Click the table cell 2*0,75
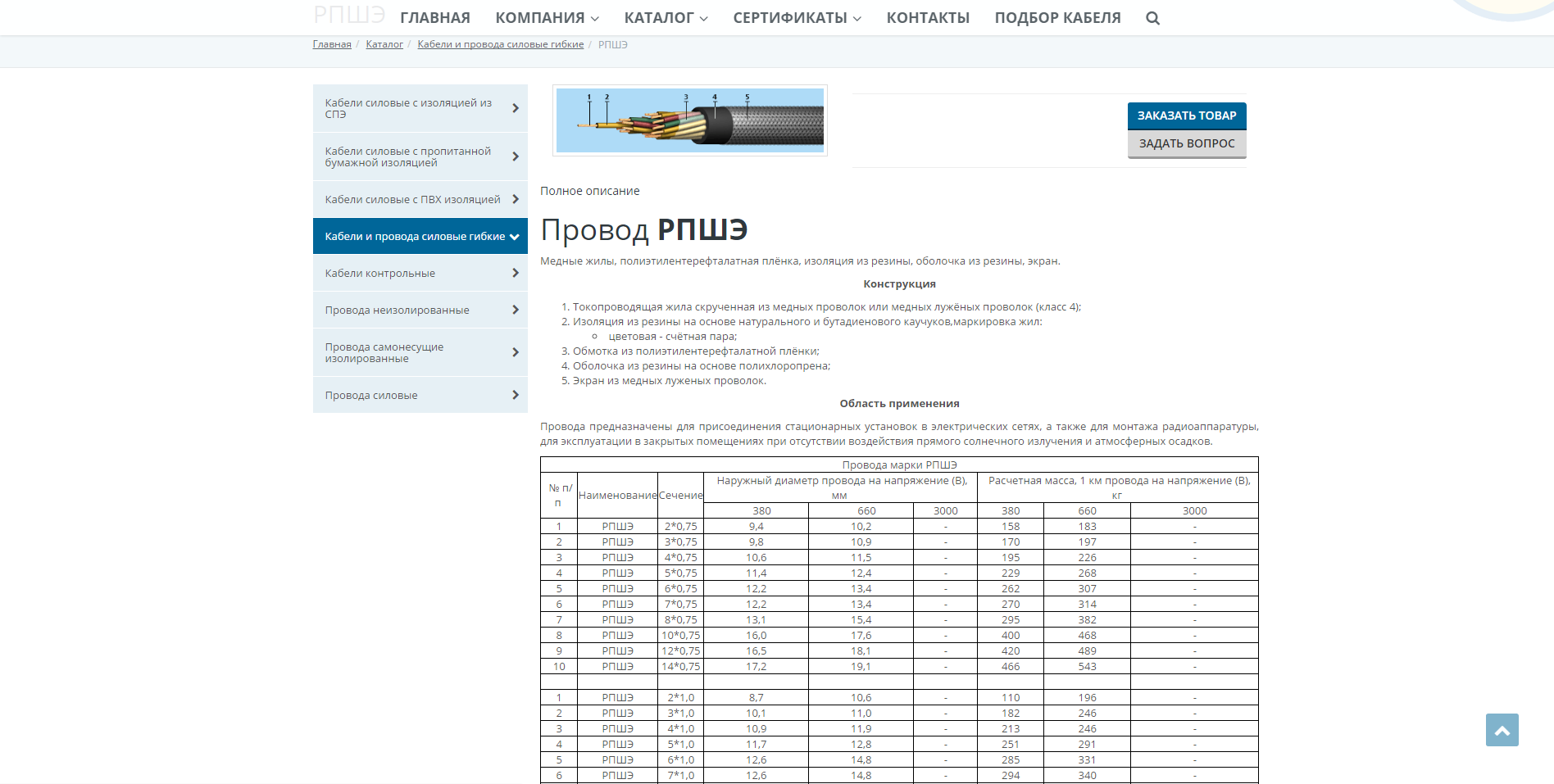 click(x=680, y=526)
